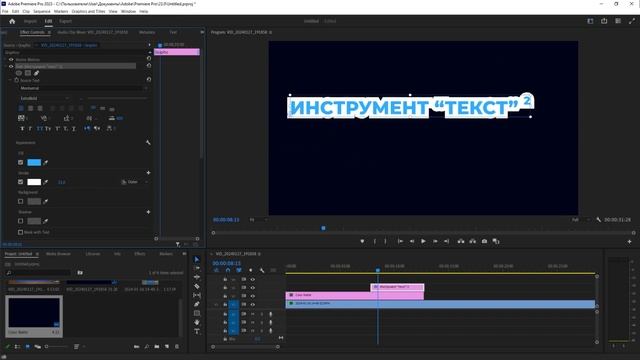Open the Program monitor zoom Fit dropdown
This screenshot has height=360, width=640.
pos(258,220)
